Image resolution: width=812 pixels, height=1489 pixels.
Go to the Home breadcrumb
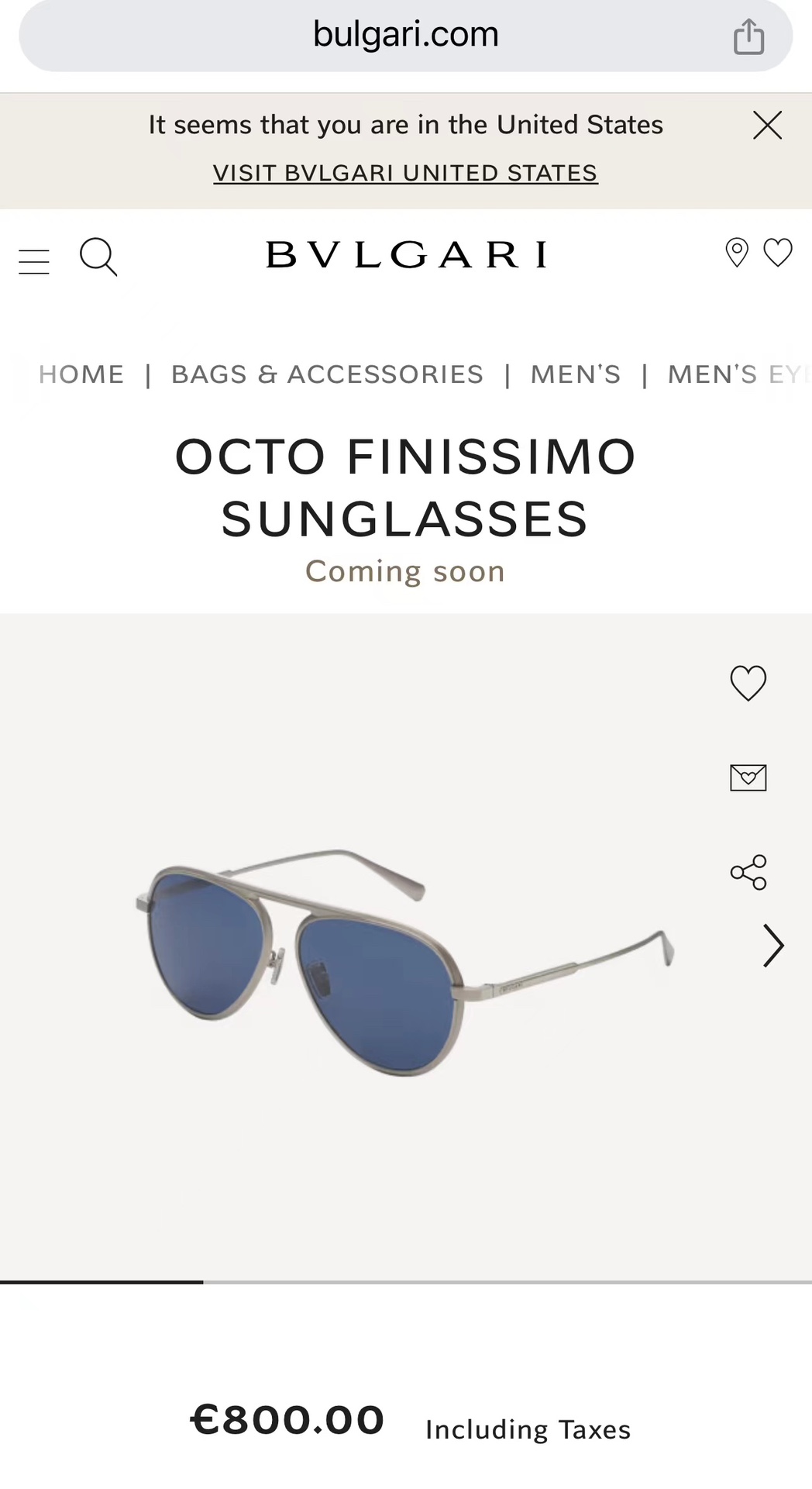click(x=81, y=374)
